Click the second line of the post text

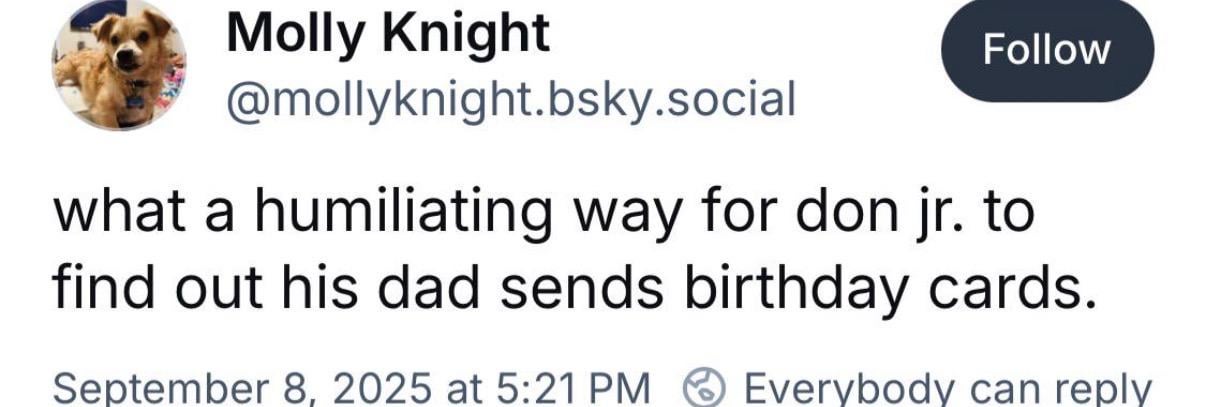pyautogui.click(x=568, y=289)
